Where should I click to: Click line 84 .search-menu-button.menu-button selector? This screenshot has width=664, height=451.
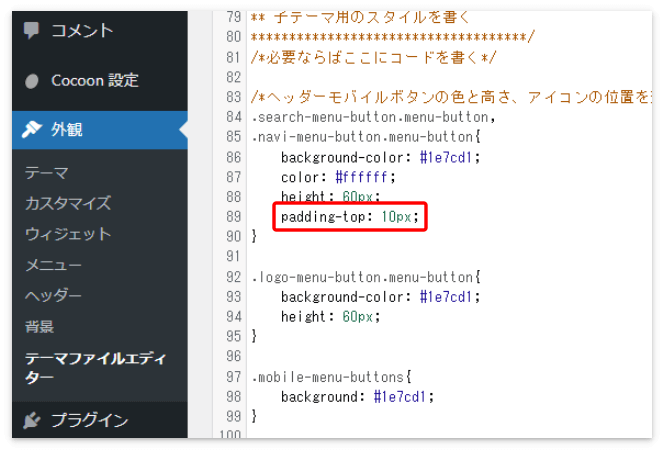pos(373,117)
